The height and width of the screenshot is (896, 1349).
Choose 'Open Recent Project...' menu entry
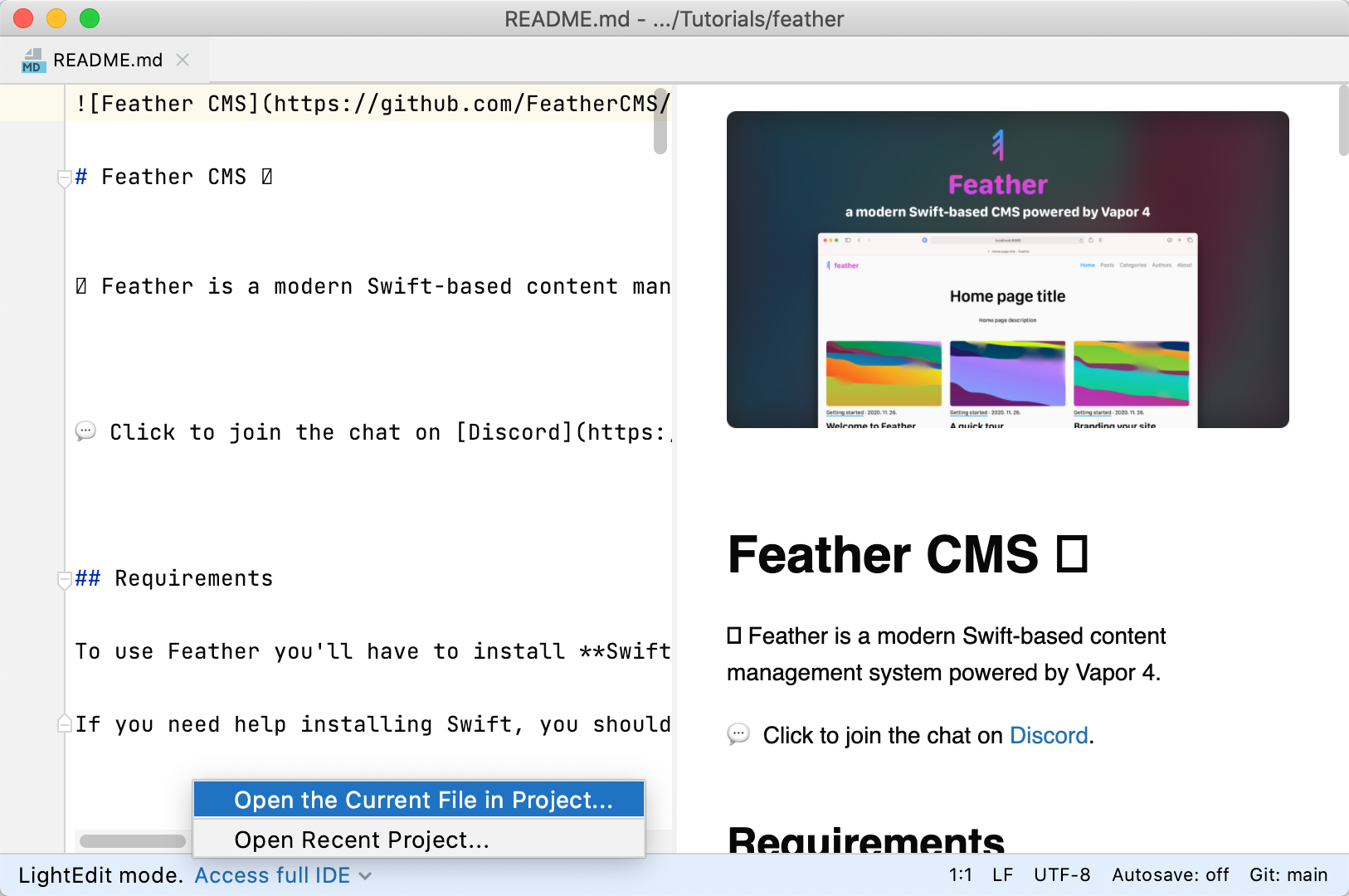coord(419,840)
